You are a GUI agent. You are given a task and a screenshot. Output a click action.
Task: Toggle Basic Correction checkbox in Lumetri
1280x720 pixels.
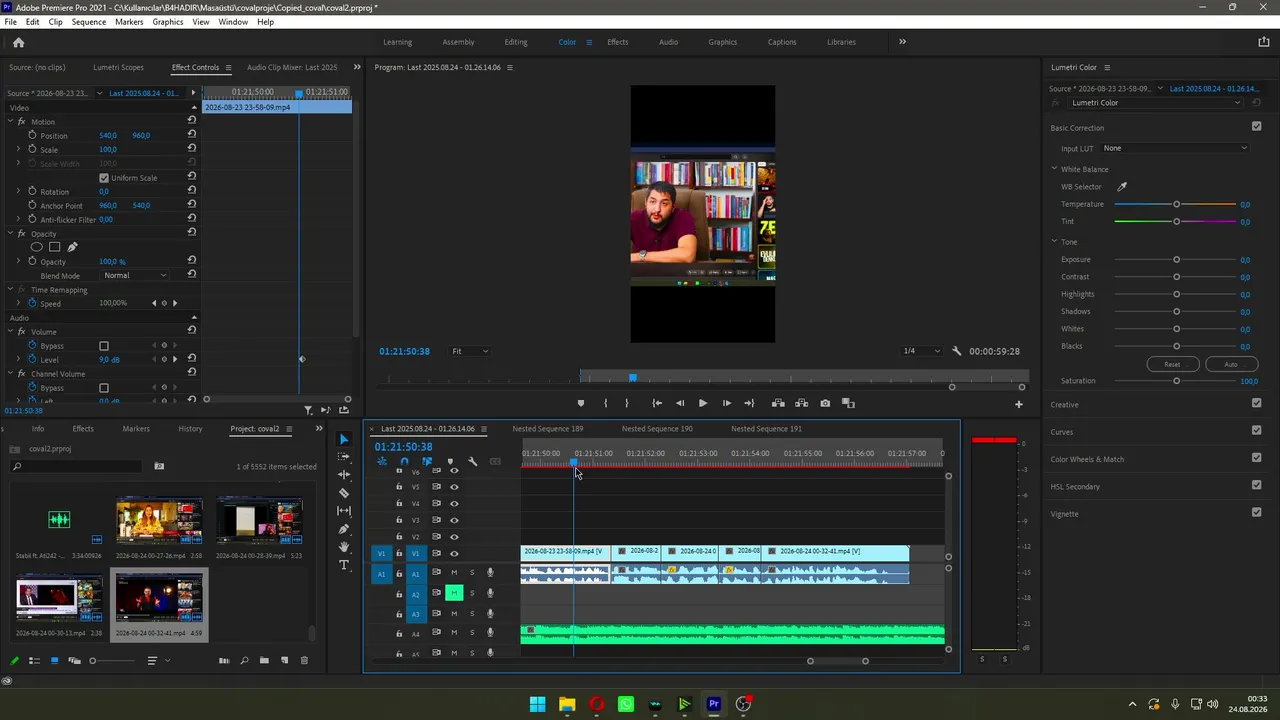(1257, 127)
